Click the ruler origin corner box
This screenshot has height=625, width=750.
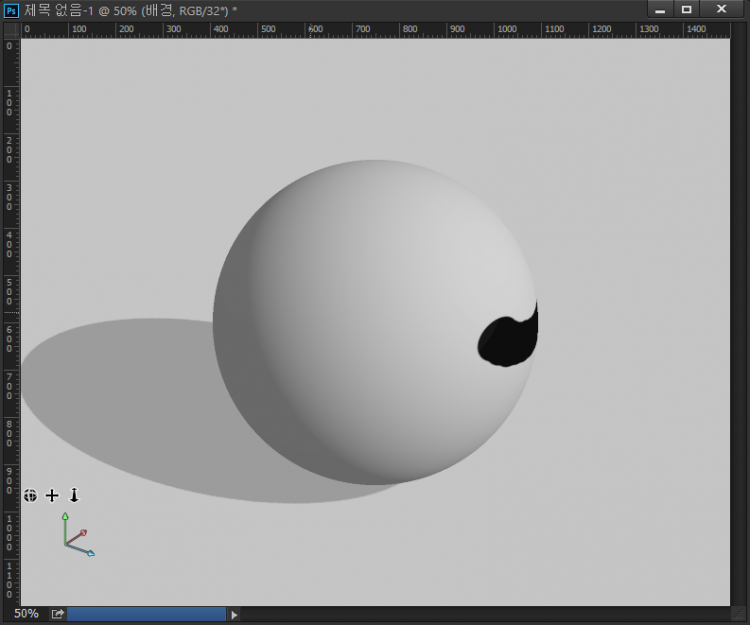click(10, 30)
